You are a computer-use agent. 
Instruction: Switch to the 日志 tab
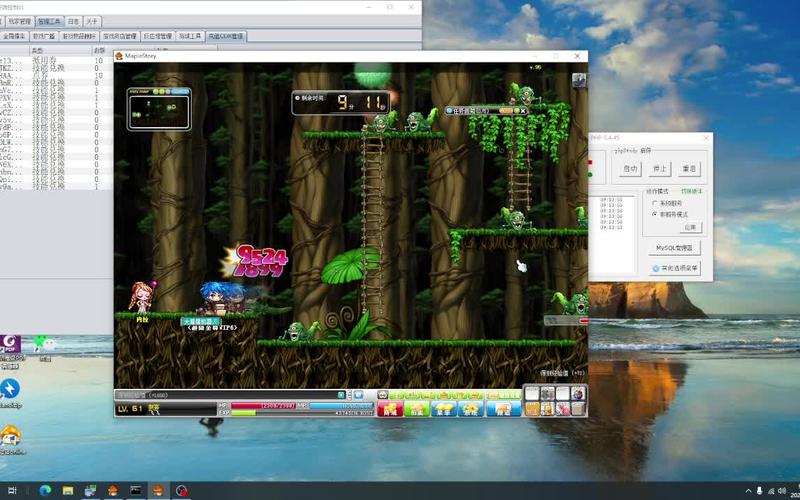[73, 20]
